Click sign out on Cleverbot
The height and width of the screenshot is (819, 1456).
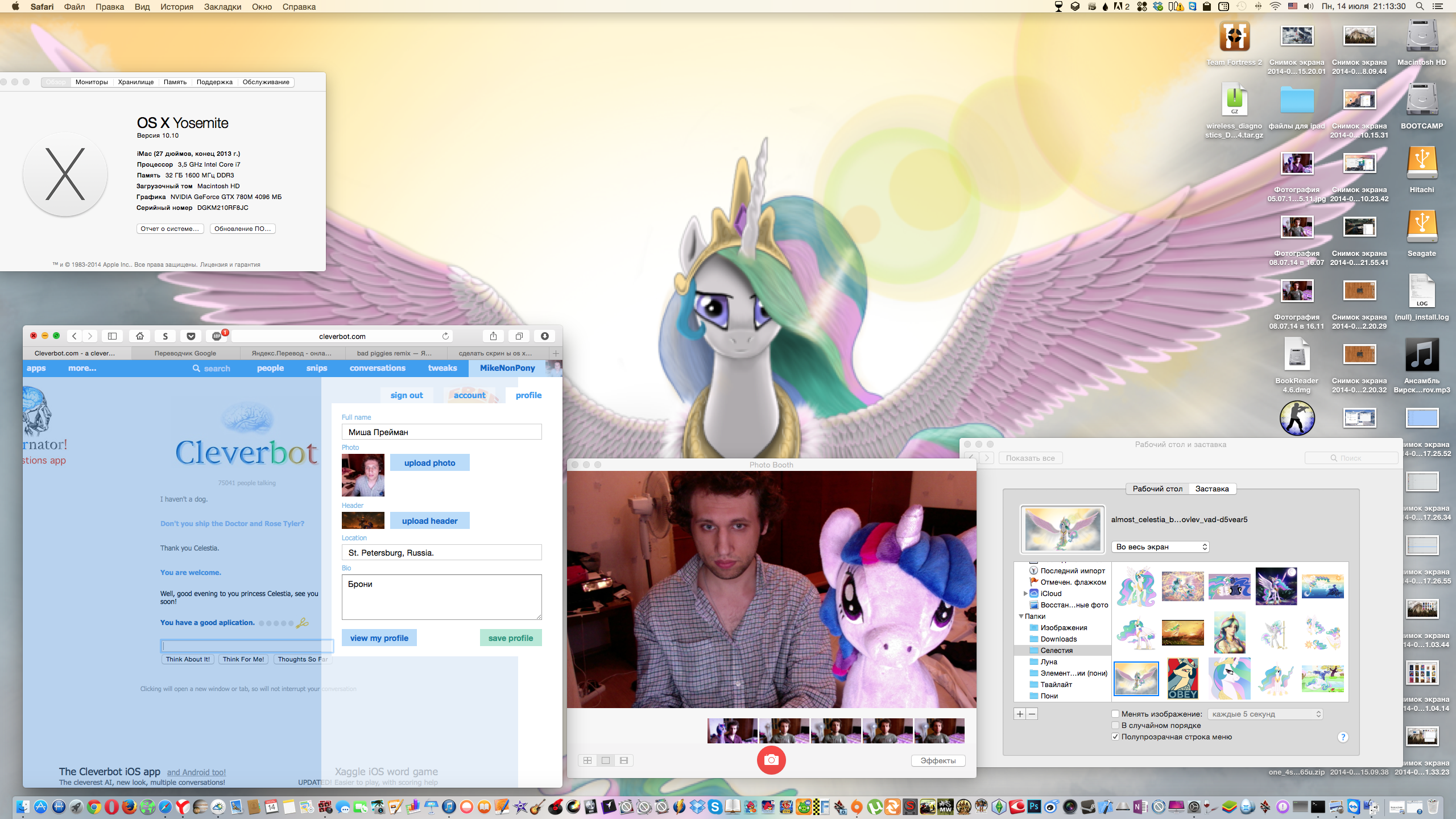tap(407, 395)
